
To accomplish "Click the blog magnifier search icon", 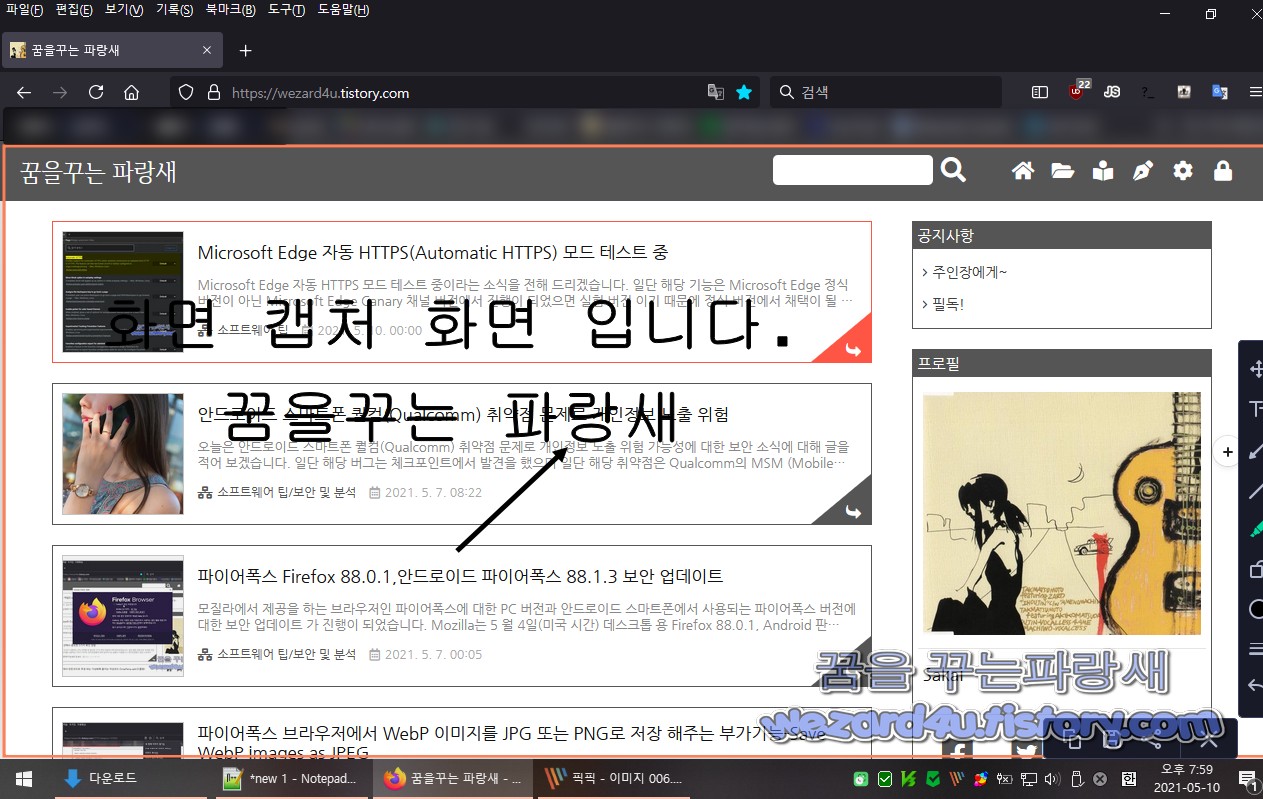I will coord(954,170).
